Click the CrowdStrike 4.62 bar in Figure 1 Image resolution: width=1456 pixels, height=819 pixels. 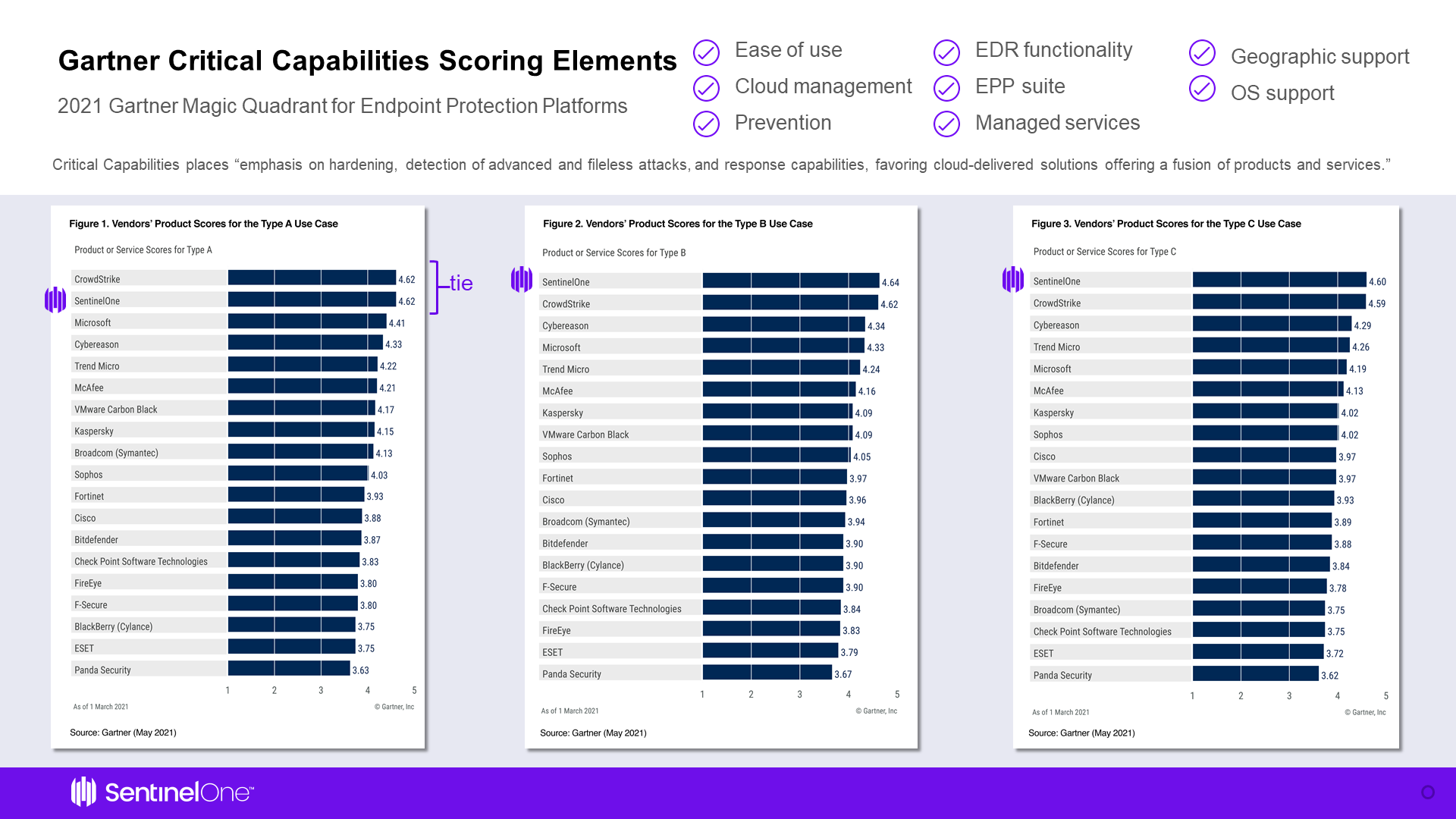pos(312,278)
